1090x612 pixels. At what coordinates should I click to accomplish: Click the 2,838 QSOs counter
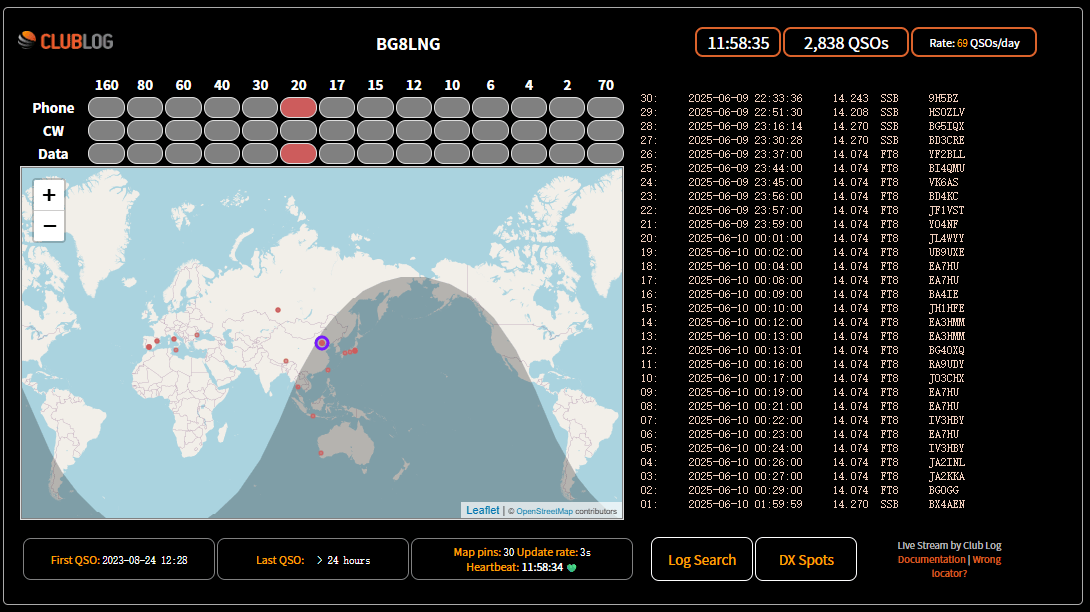(x=846, y=42)
